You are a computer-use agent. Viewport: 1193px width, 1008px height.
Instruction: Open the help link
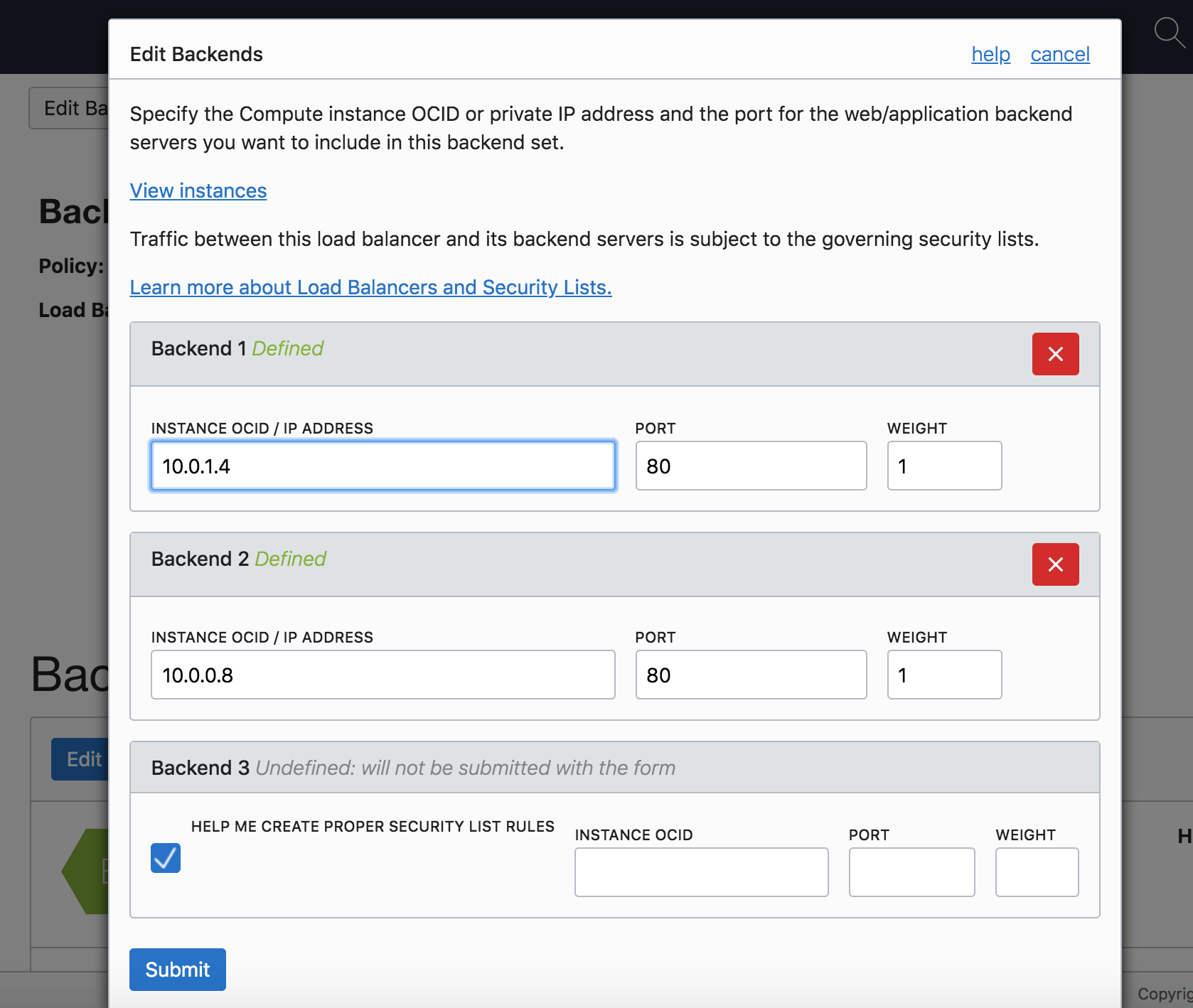click(x=990, y=54)
